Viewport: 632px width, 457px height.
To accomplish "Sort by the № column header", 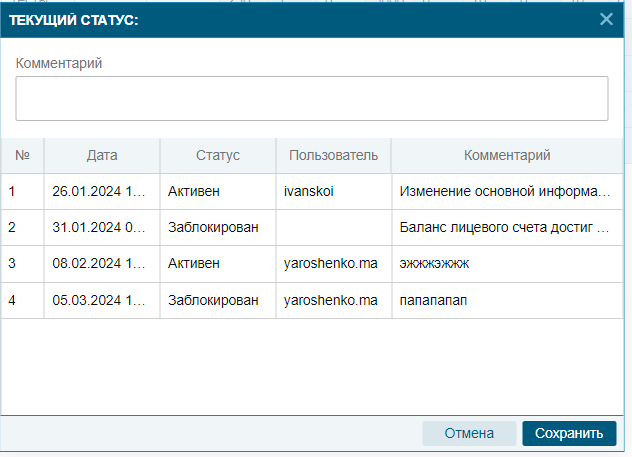I will [x=22, y=155].
